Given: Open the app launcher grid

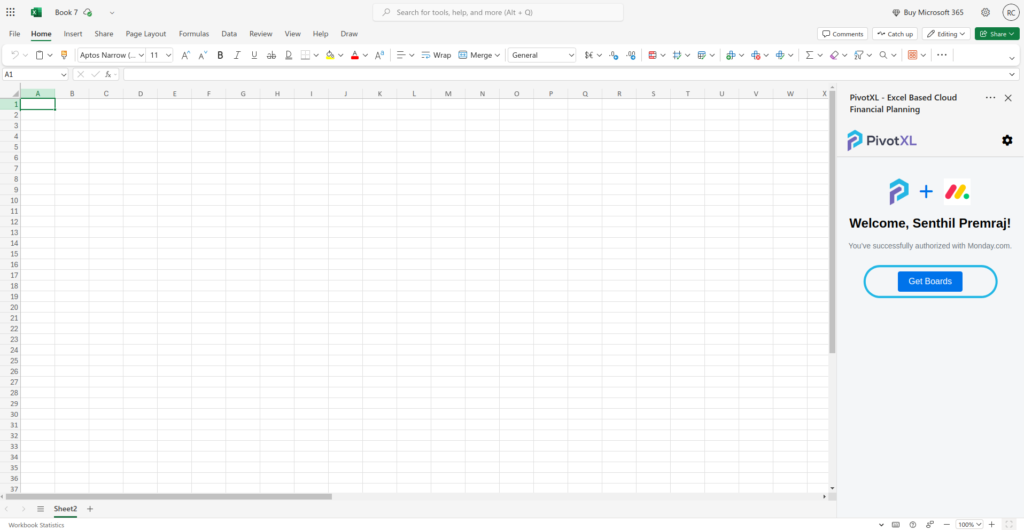Looking at the screenshot, I should 10,12.
